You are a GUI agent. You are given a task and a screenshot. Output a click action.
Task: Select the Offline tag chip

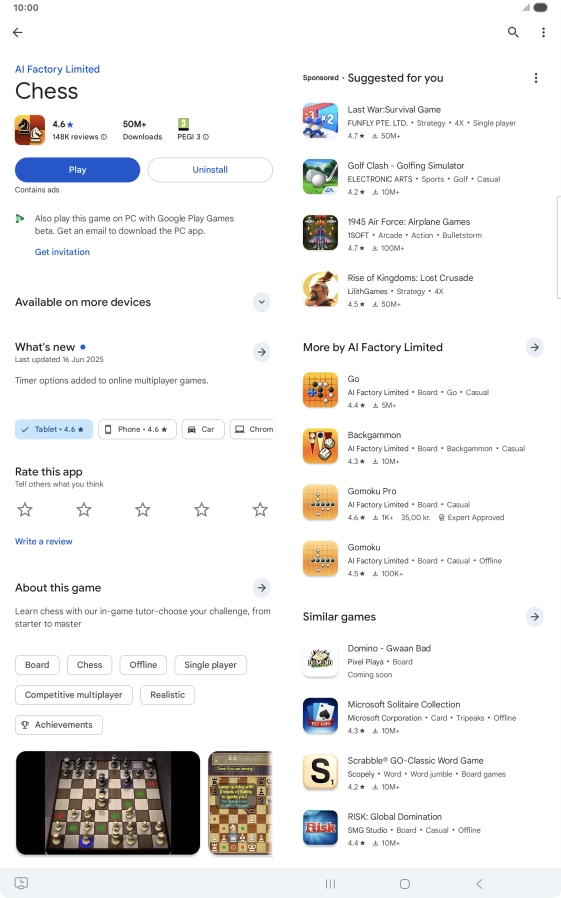[x=143, y=665]
